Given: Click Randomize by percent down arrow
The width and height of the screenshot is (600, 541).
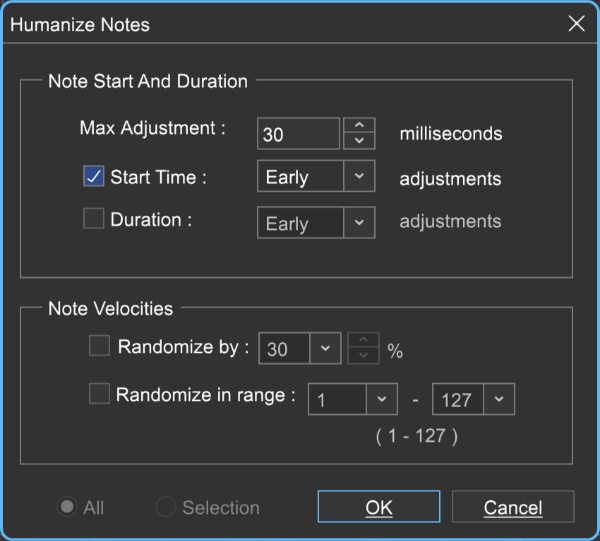Looking at the screenshot, I should point(363,356).
